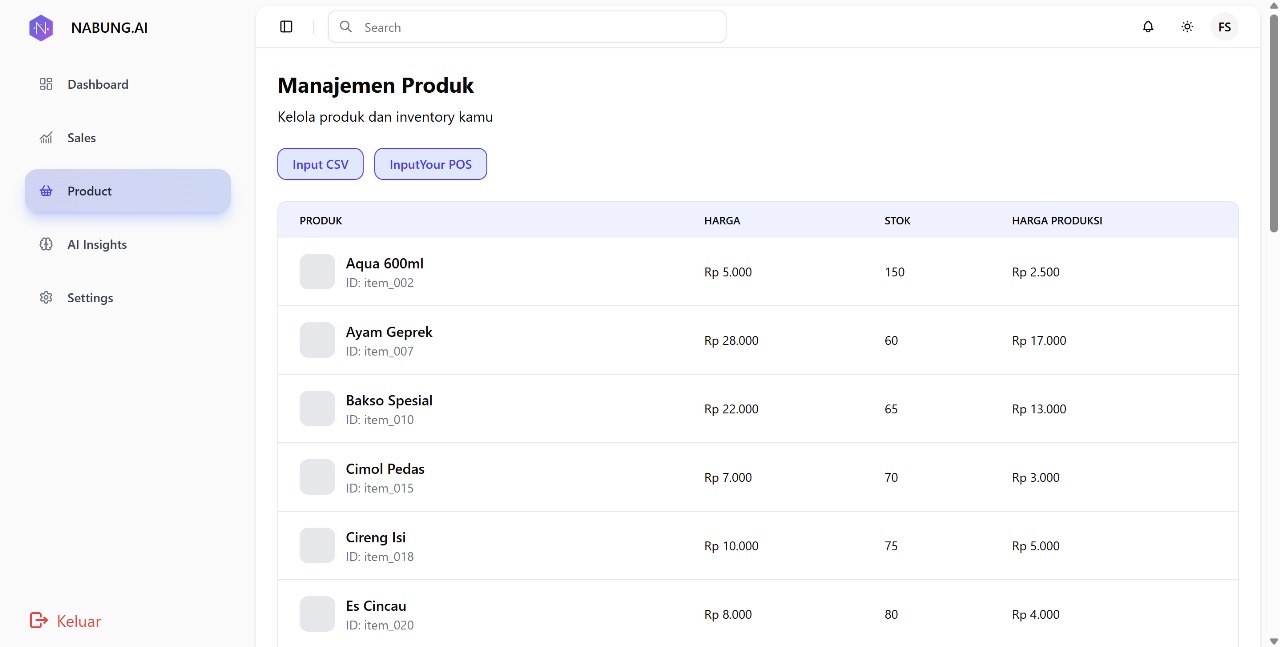Viewport: 1280px width, 647px height.
Task: Open the FS user avatar menu
Action: (x=1224, y=27)
